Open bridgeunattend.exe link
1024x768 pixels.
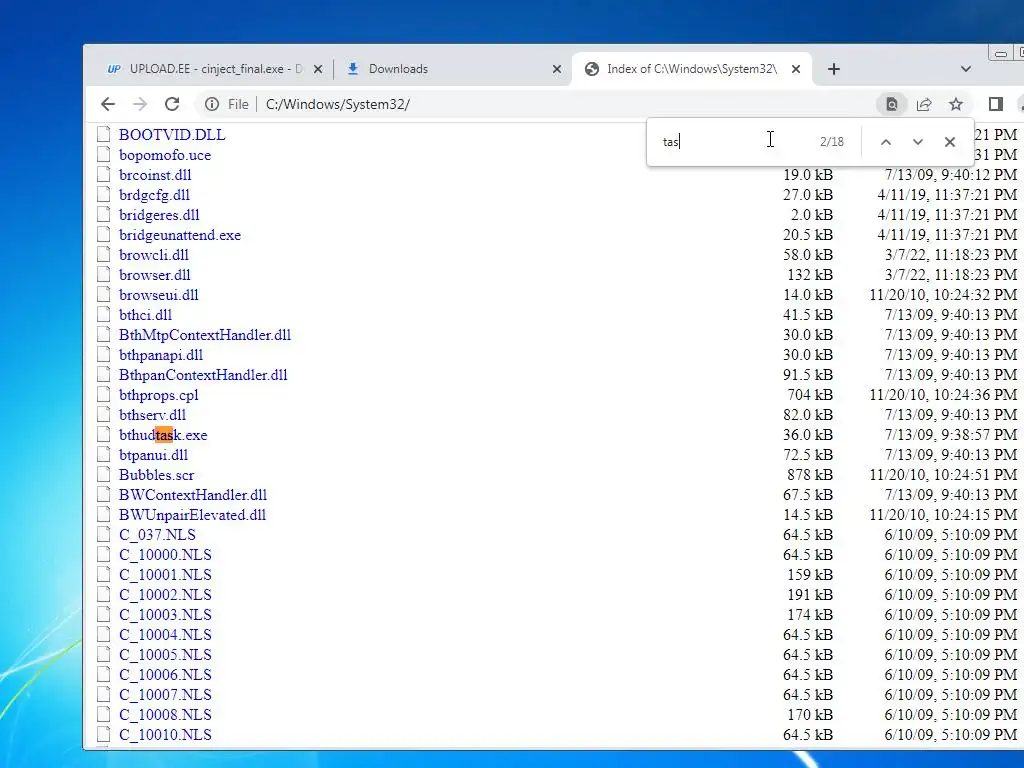point(180,235)
